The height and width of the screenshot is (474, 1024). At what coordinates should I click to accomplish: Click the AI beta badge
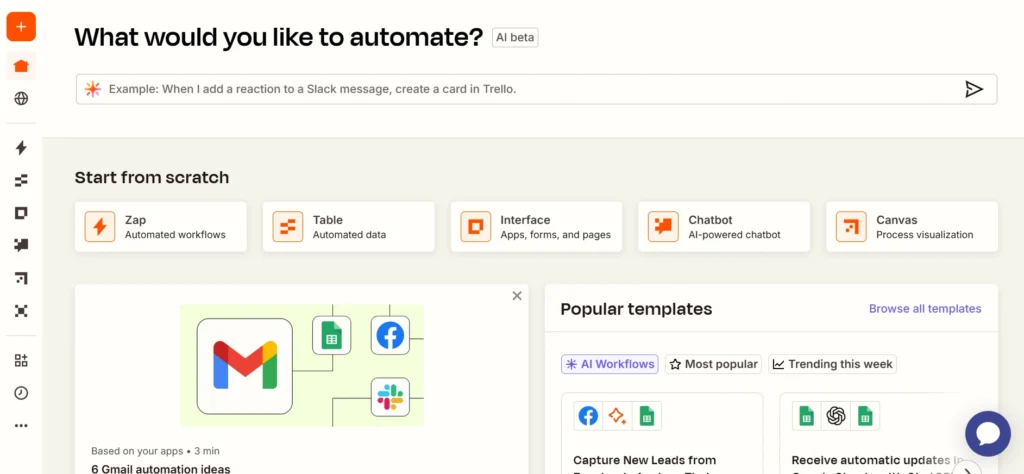pyautogui.click(x=515, y=38)
